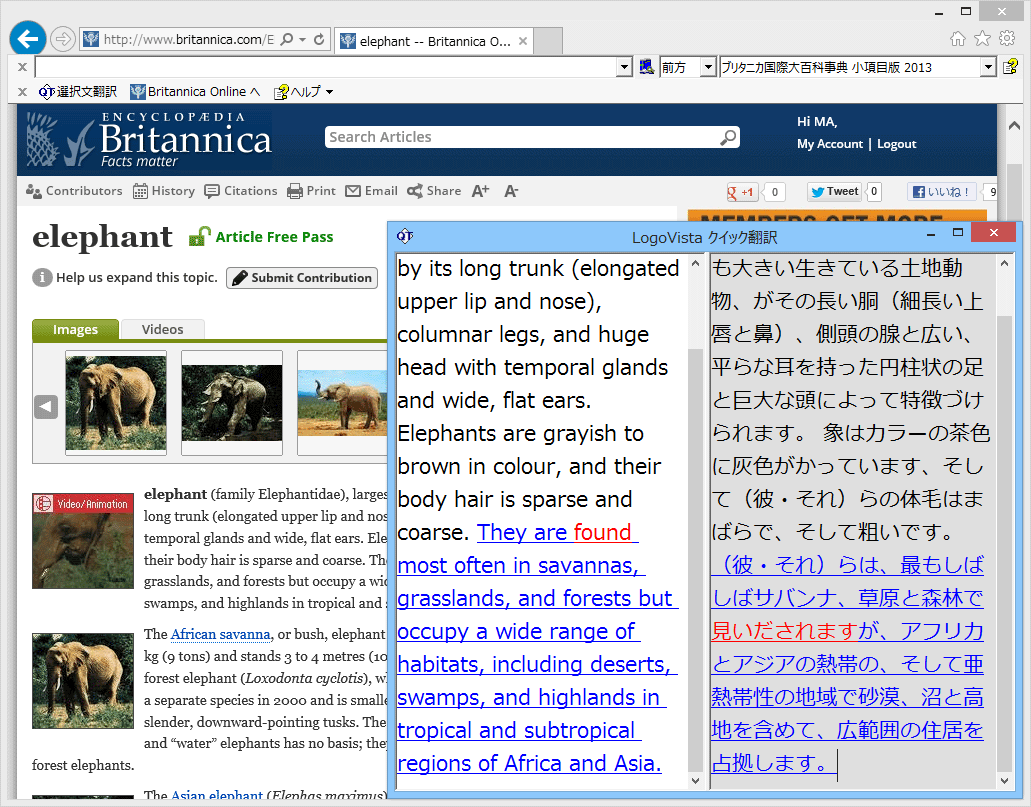
Task: Click the dictionary search icon beside the search field
Action: point(647,67)
